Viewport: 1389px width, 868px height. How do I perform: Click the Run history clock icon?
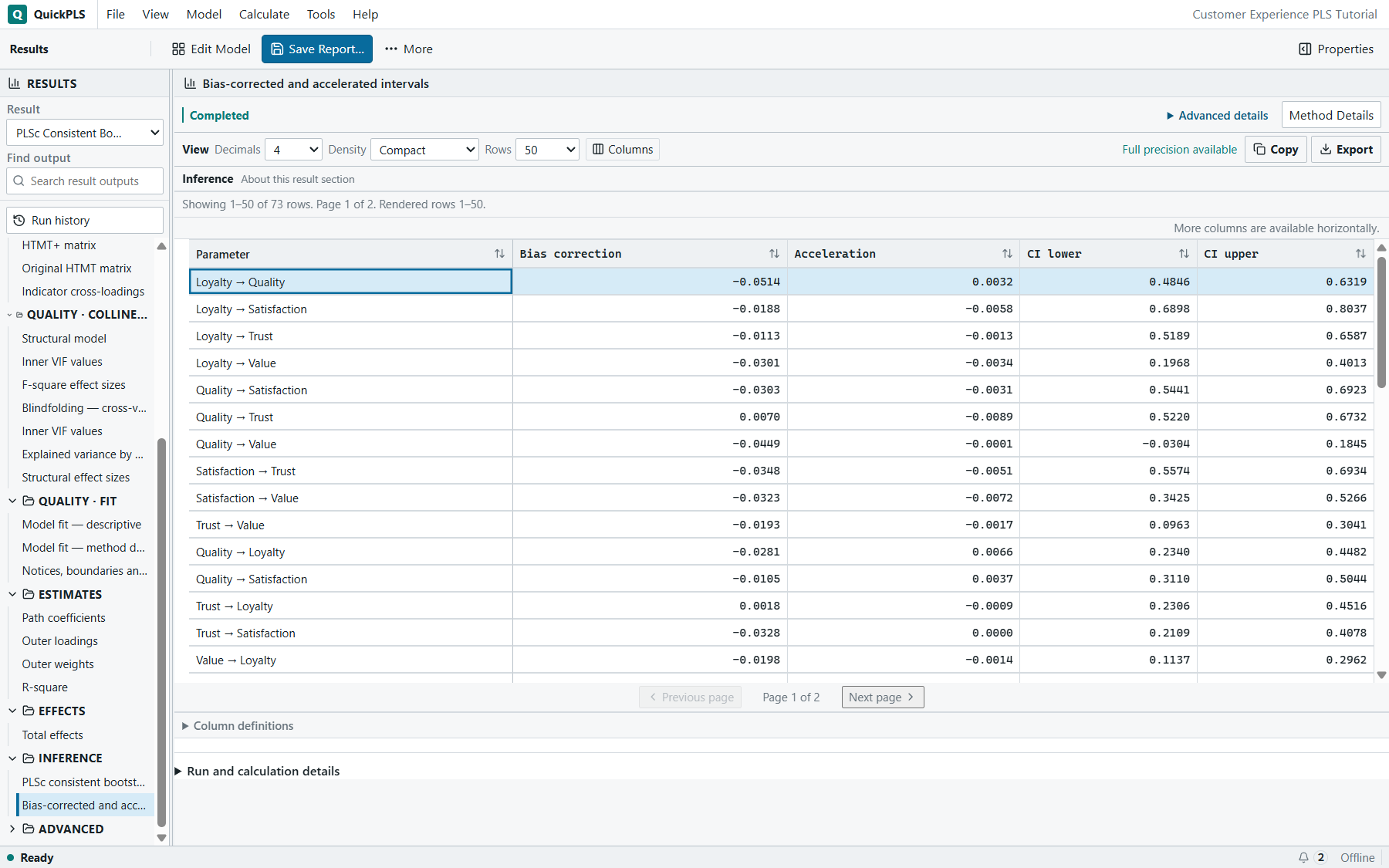click(19, 221)
